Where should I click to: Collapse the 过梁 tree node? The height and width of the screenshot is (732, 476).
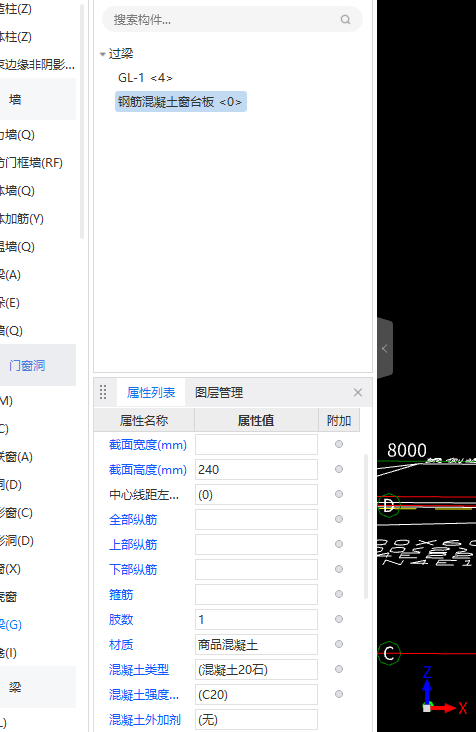click(103, 54)
